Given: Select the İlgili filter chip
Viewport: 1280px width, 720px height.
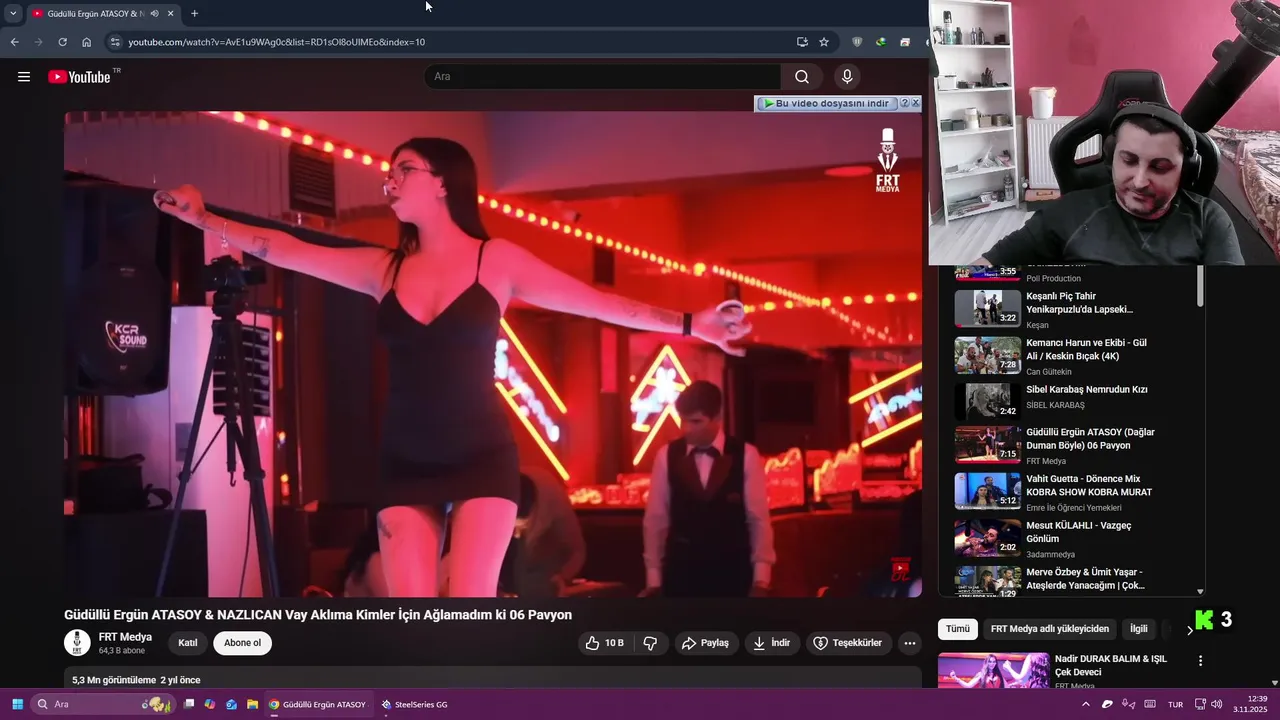Looking at the screenshot, I should (x=1138, y=629).
